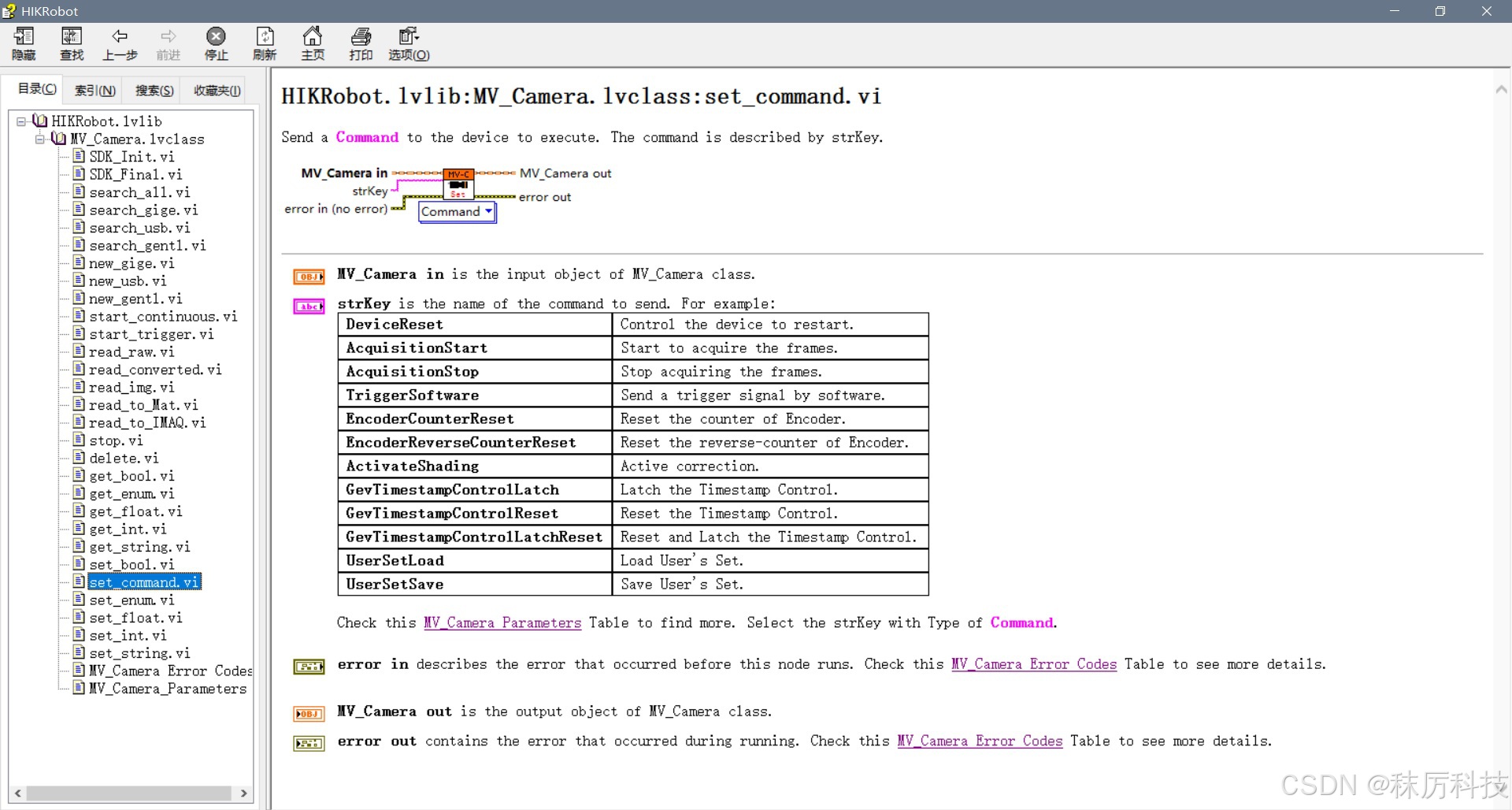Open read_converted.vi topic
The height and width of the screenshot is (810, 1512).
[155, 370]
